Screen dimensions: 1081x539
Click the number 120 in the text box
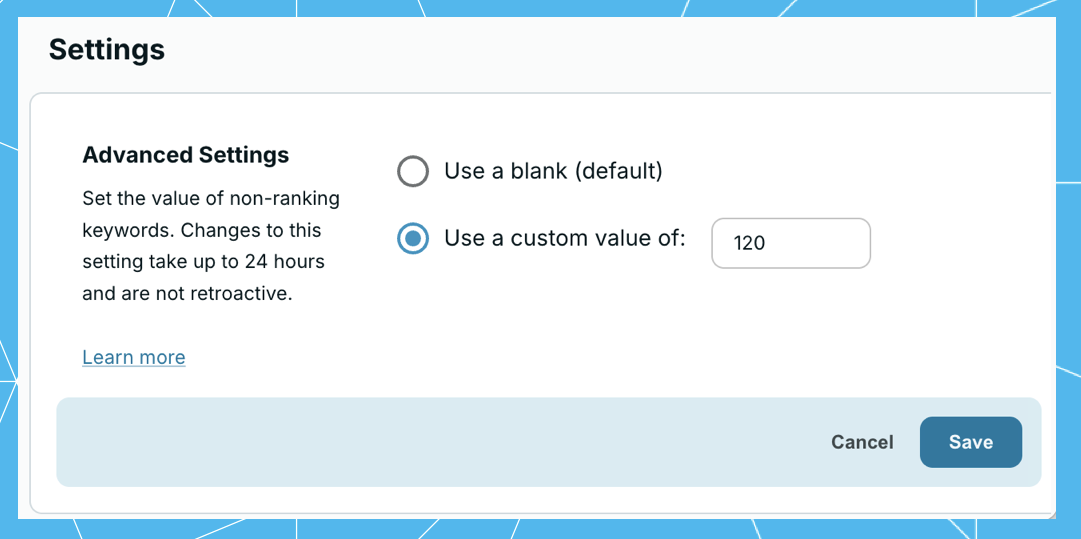pyautogui.click(x=749, y=243)
